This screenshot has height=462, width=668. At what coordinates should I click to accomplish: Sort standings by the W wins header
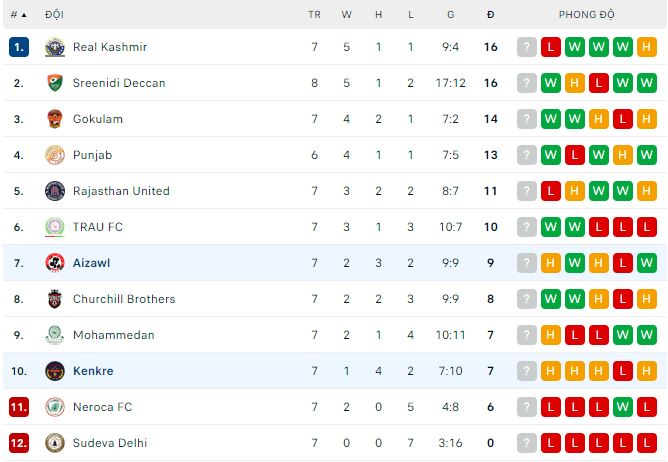click(346, 15)
